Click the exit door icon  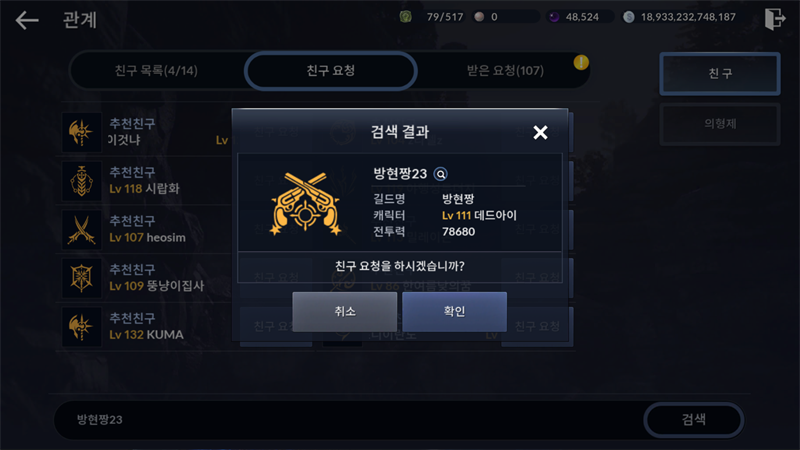tap(774, 19)
